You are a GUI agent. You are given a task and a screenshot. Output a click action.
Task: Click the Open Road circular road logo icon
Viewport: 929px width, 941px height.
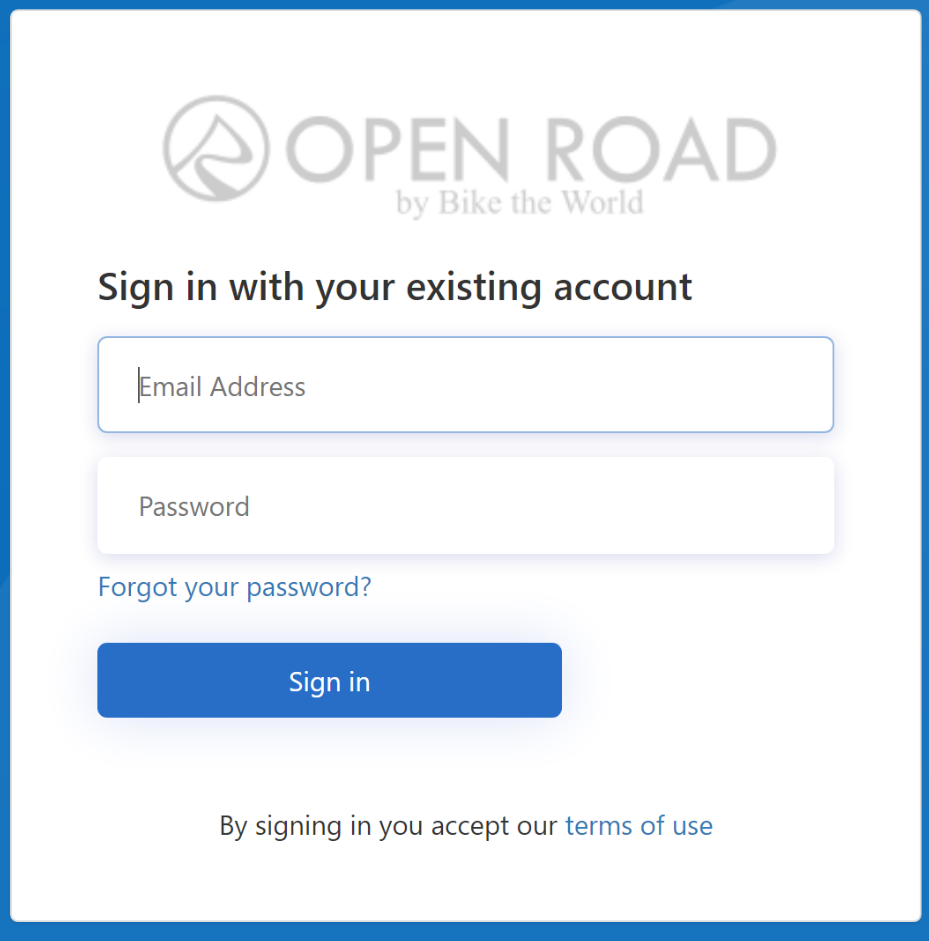tap(216, 148)
